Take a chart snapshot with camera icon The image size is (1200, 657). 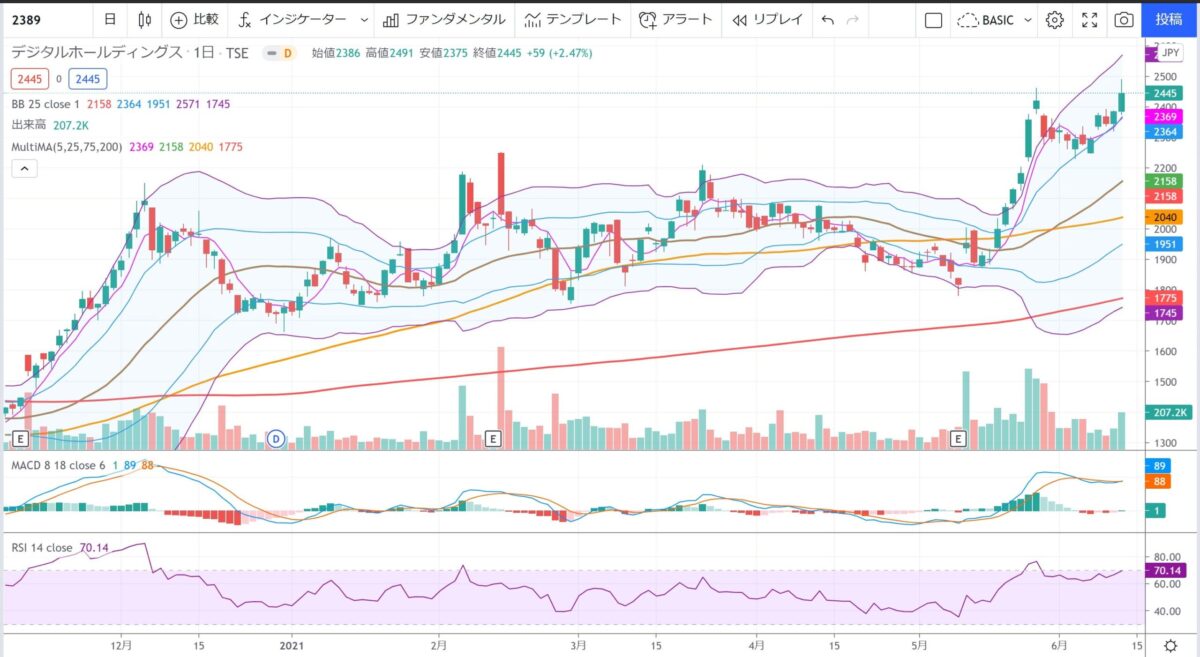(1125, 19)
